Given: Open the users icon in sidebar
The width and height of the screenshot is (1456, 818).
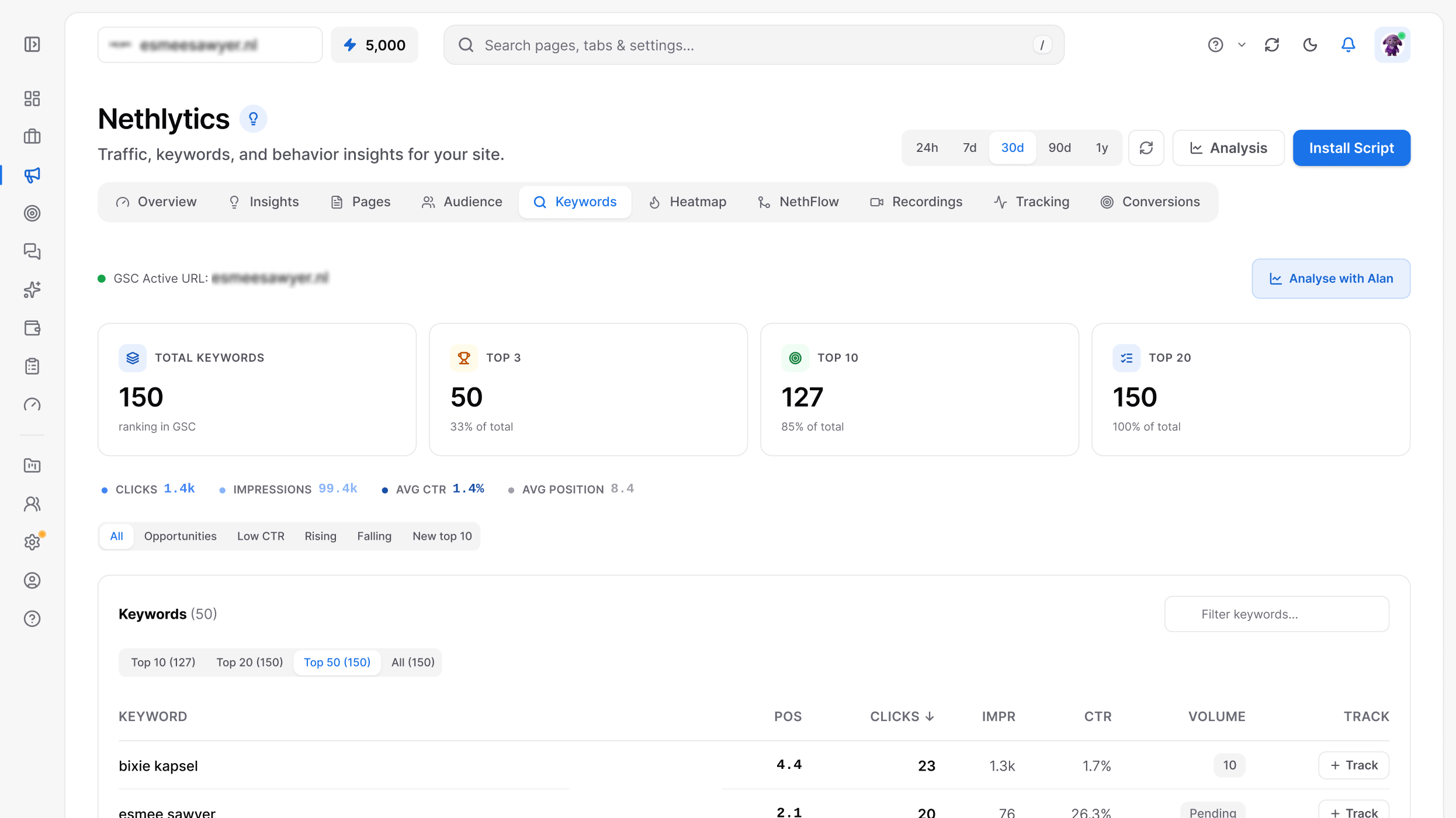Looking at the screenshot, I should 32,504.
